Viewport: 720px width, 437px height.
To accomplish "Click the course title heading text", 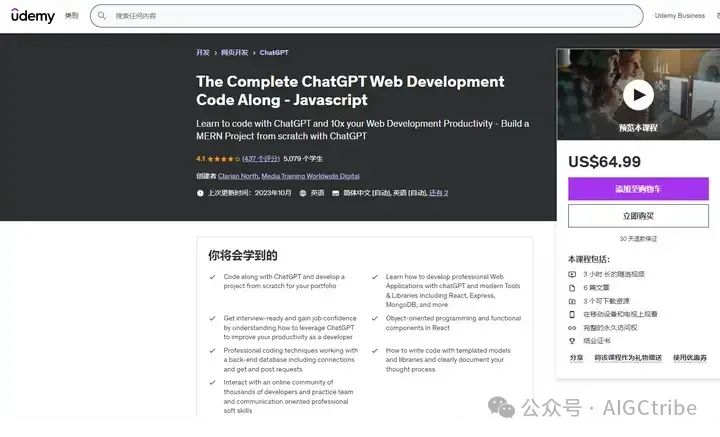I will [350, 90].
